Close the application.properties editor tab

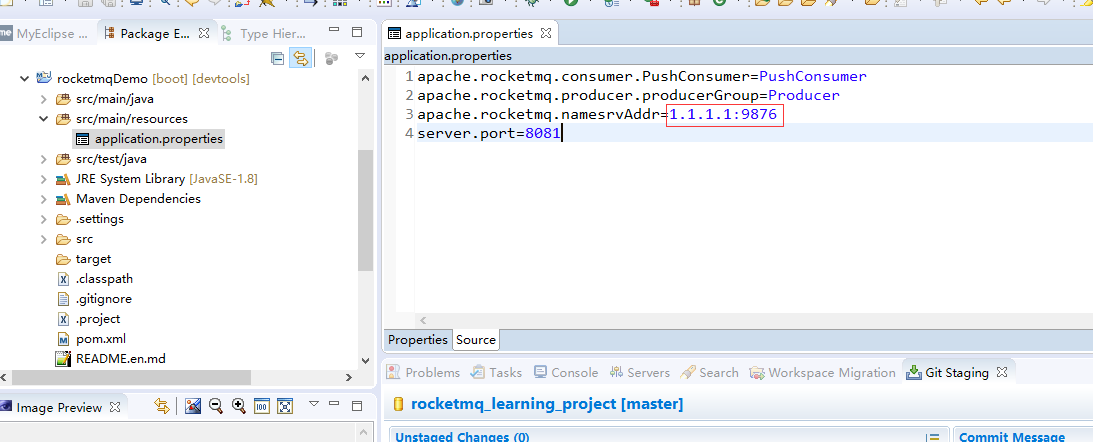click(546, 33)
